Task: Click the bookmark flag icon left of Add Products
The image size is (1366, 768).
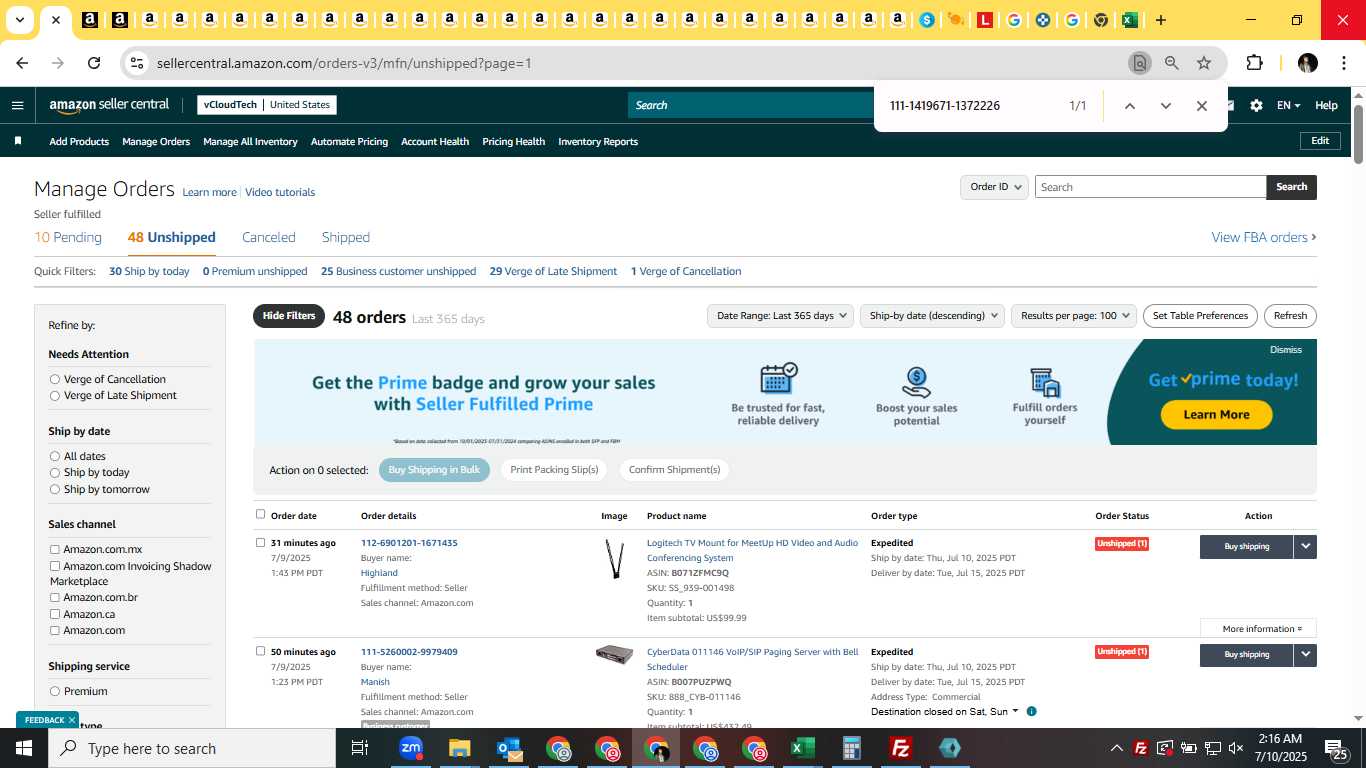Action: click(x=18, y=141)
